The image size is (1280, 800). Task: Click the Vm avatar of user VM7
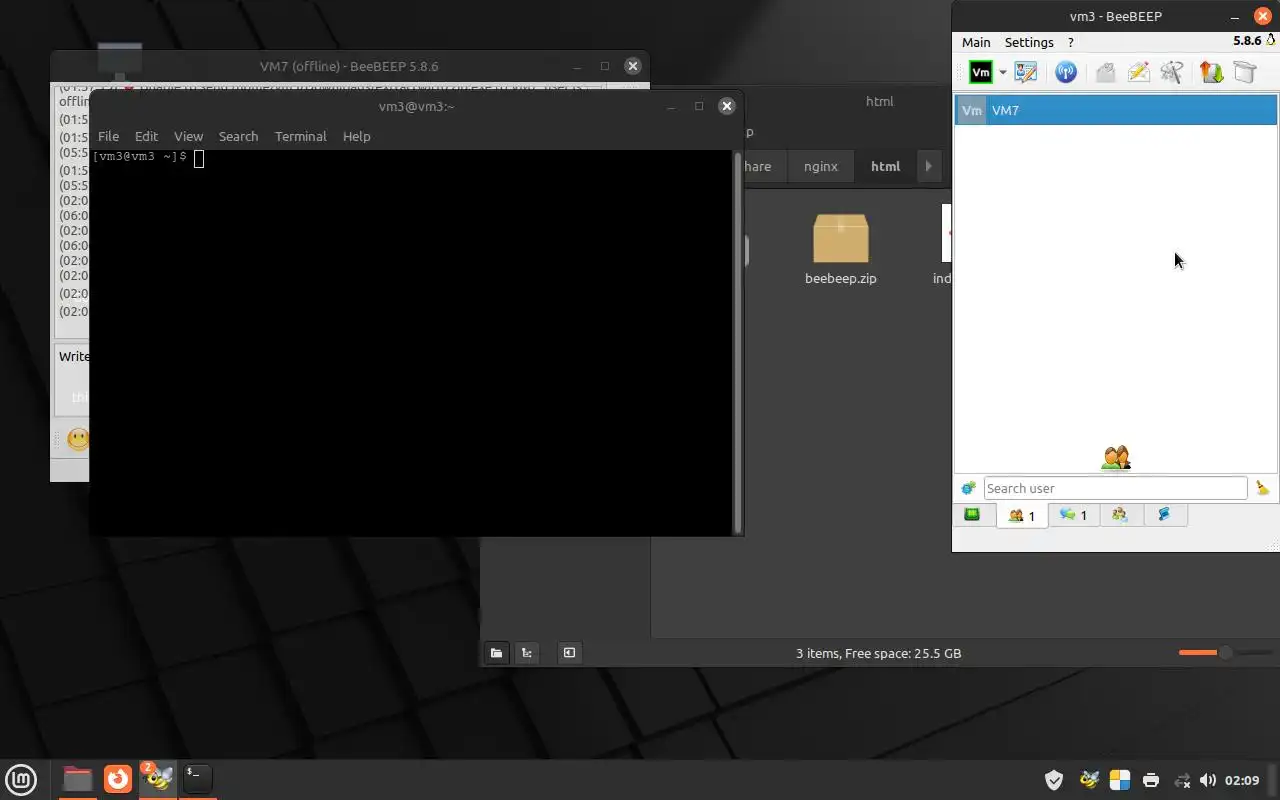(x=971, y=110)
